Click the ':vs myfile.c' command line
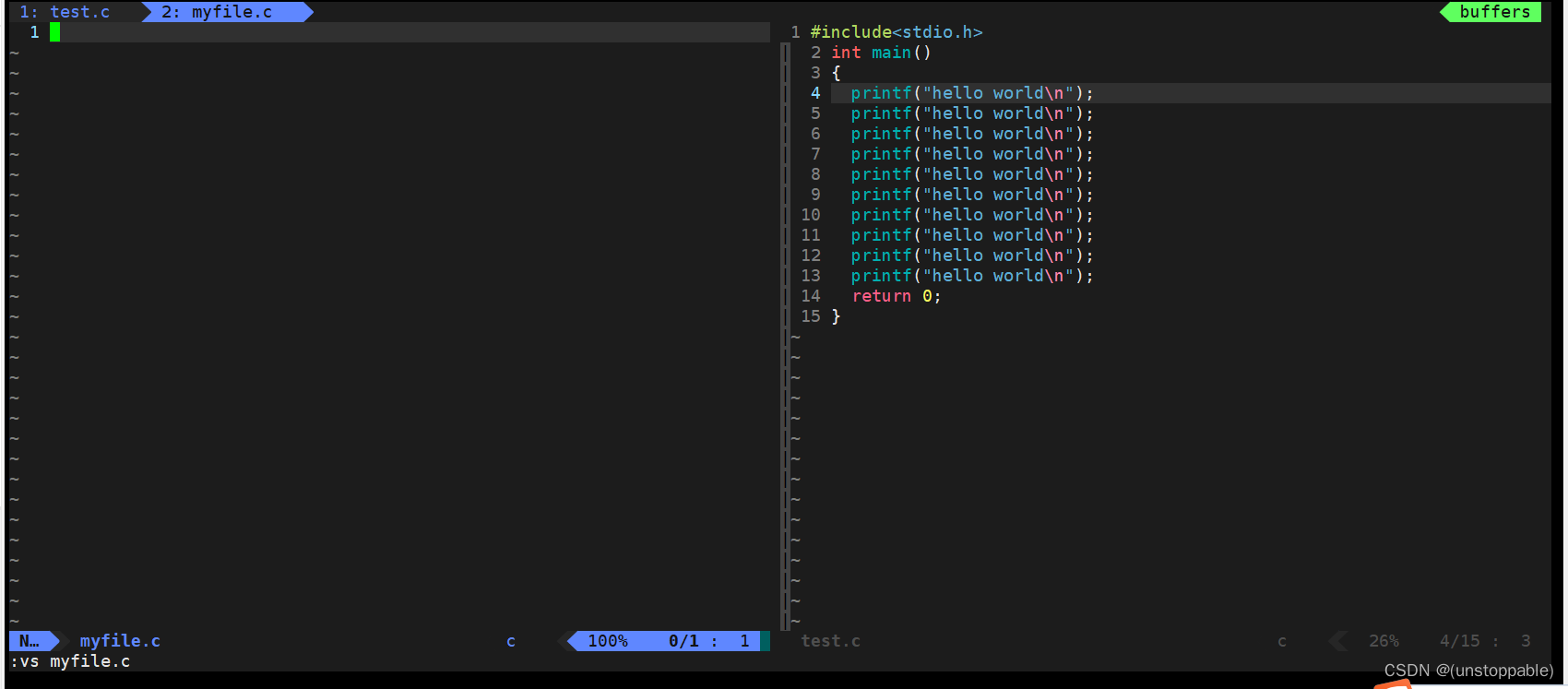1568x689 pixels. [70, 661]
